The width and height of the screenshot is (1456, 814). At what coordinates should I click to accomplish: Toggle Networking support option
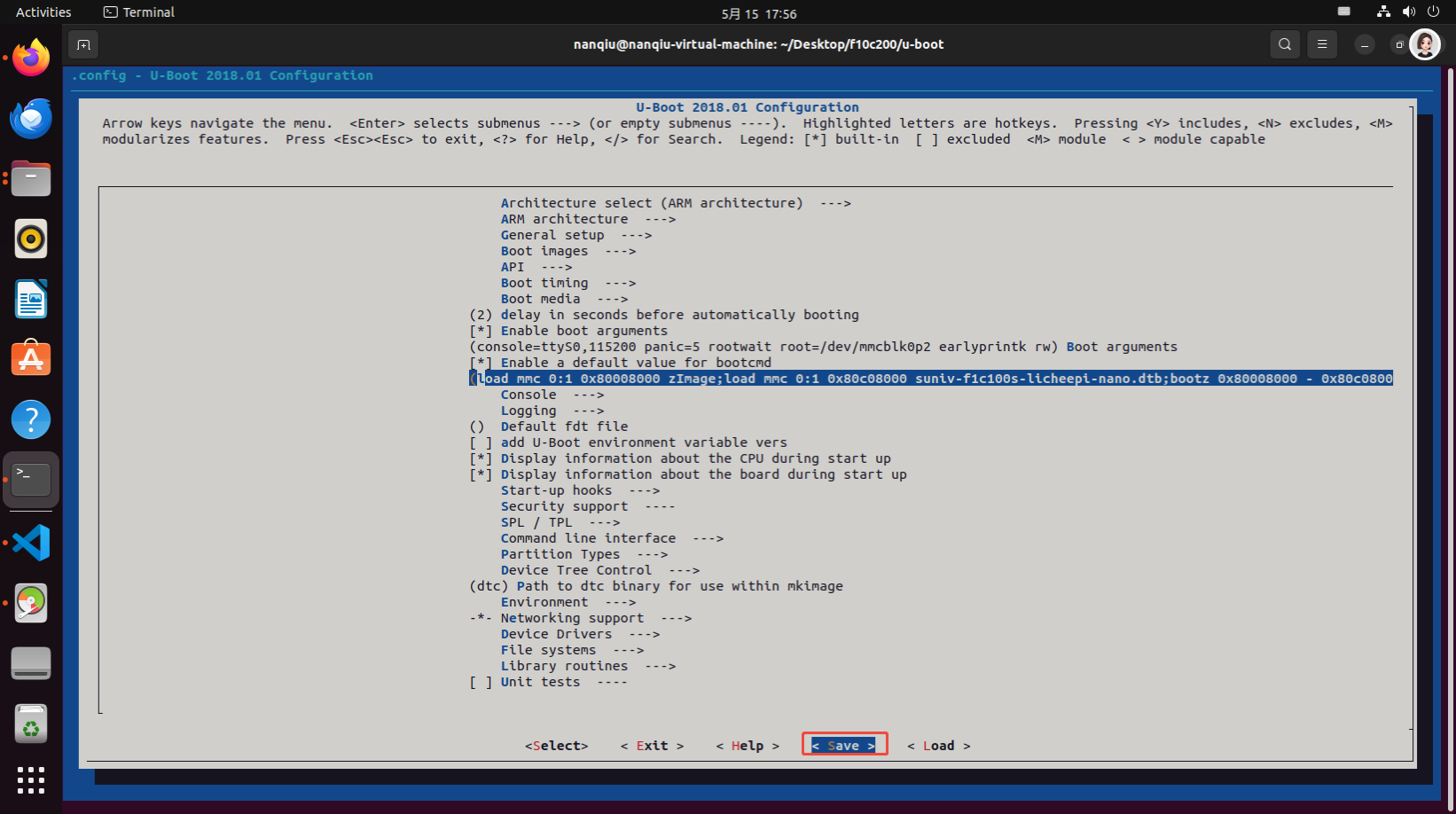coord(580,618)
